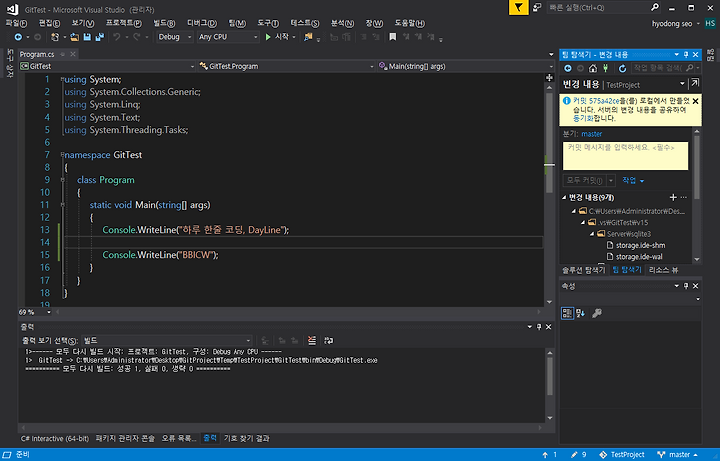This screenshot has height=461, width=720.
Task: Open the Tools (도구) menu
Action: point(268,23)
